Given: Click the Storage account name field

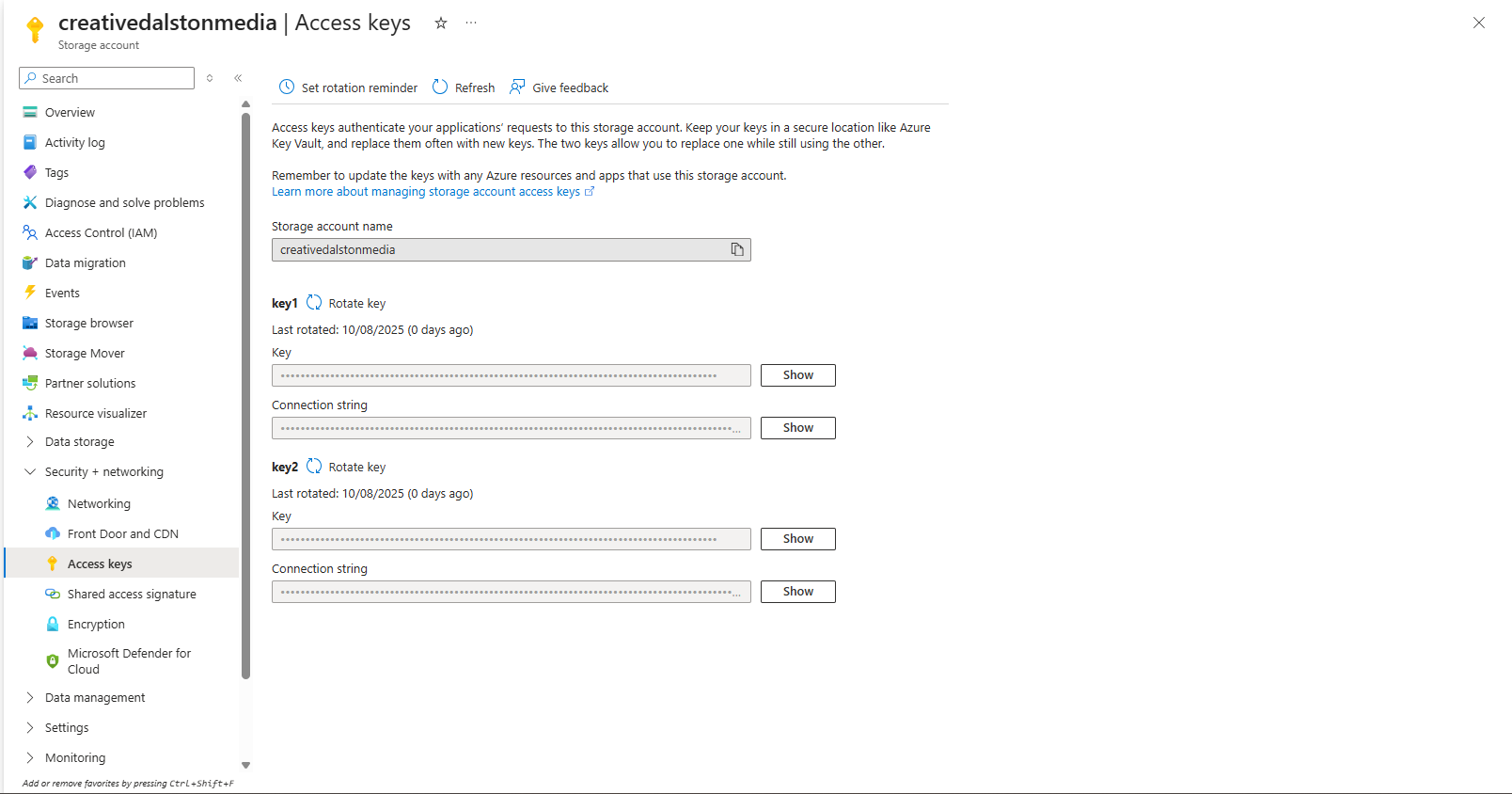Looking at the screenshot, I should pyautogui.click(x=512, y=249).
